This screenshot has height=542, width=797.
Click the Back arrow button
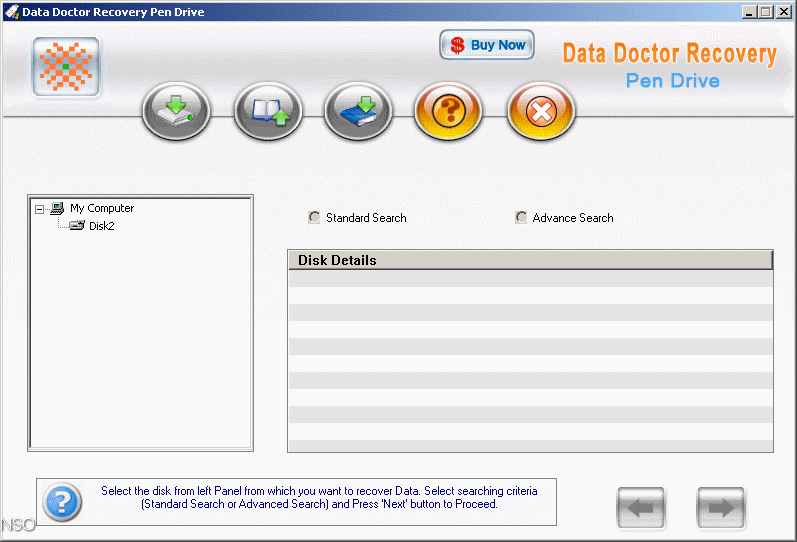point(641,507)
